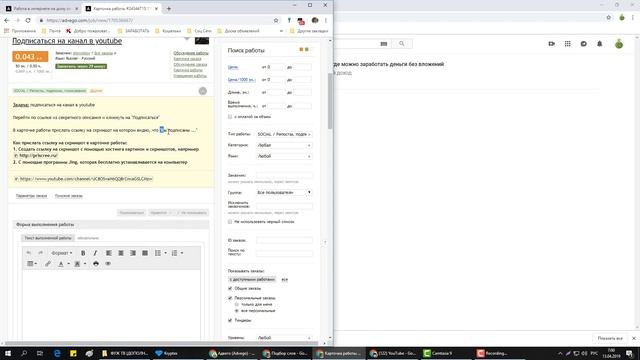Select the 'all personal' radio button

tap(236, 311)
